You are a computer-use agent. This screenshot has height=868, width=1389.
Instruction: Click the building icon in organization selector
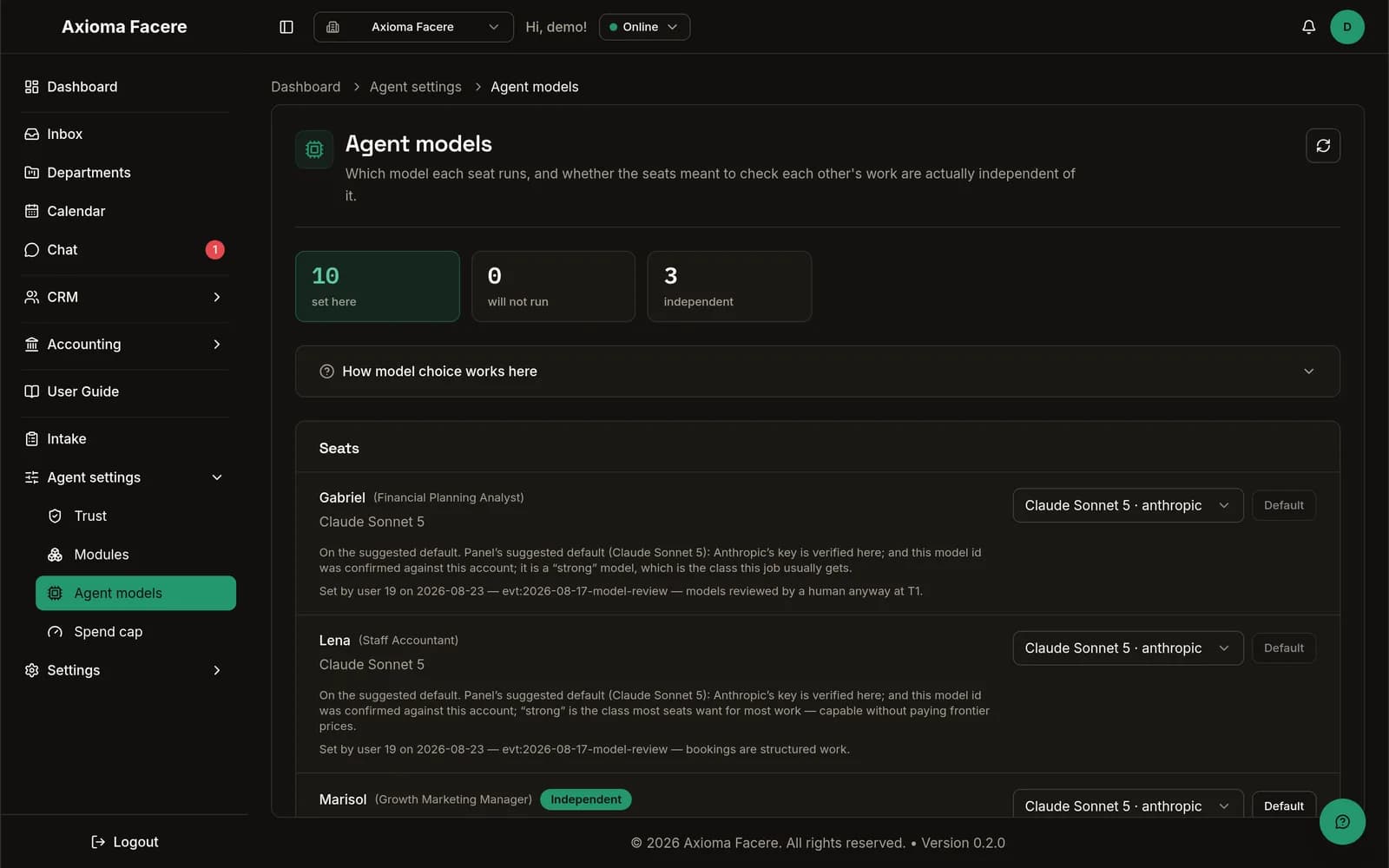(332, 27)
